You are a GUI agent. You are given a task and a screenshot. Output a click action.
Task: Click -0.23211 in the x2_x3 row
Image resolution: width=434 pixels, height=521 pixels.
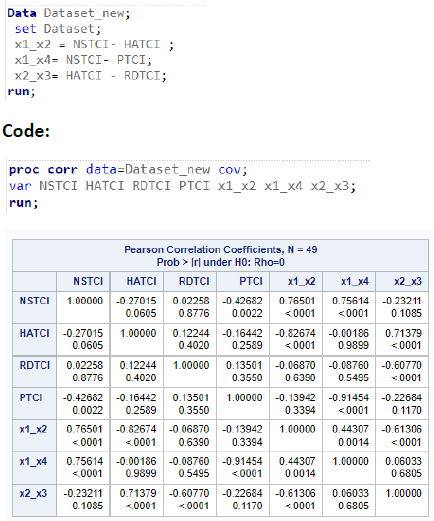pyautogui.click(x=83, y=493)
